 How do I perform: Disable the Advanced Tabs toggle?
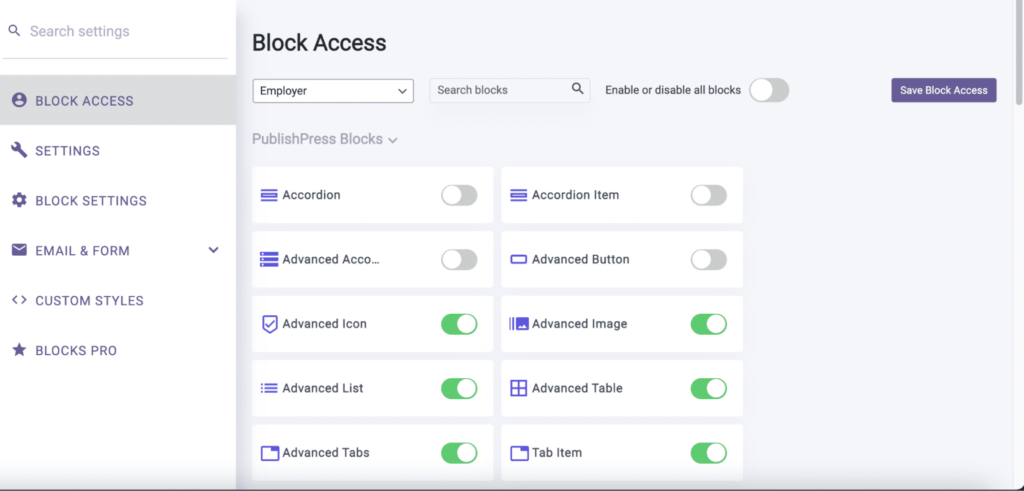[x=459, y=452]
